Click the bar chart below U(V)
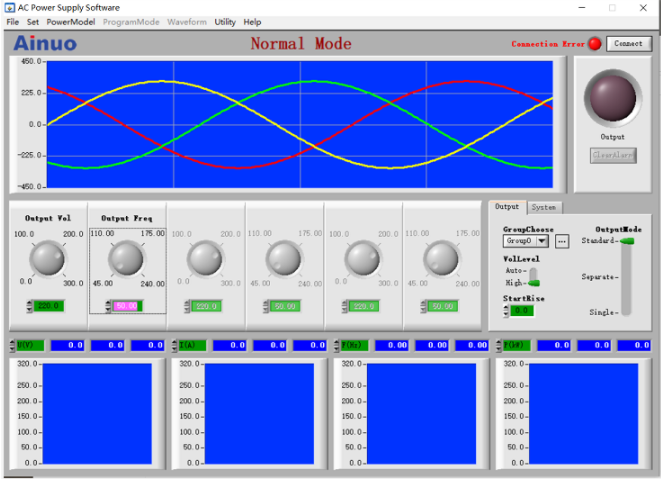This screenshot has width=661, height=480. (97, 414)
